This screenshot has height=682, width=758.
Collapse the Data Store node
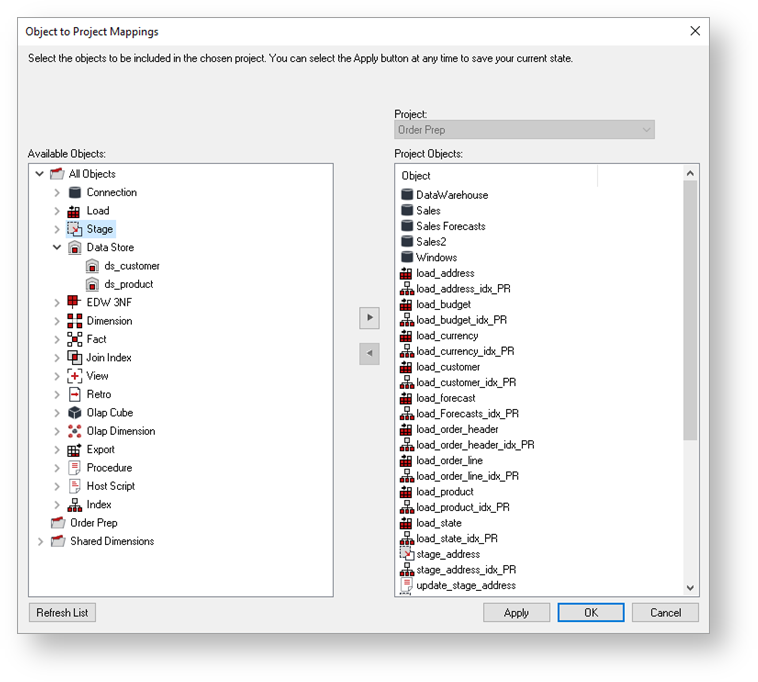(x=57, y=248)
